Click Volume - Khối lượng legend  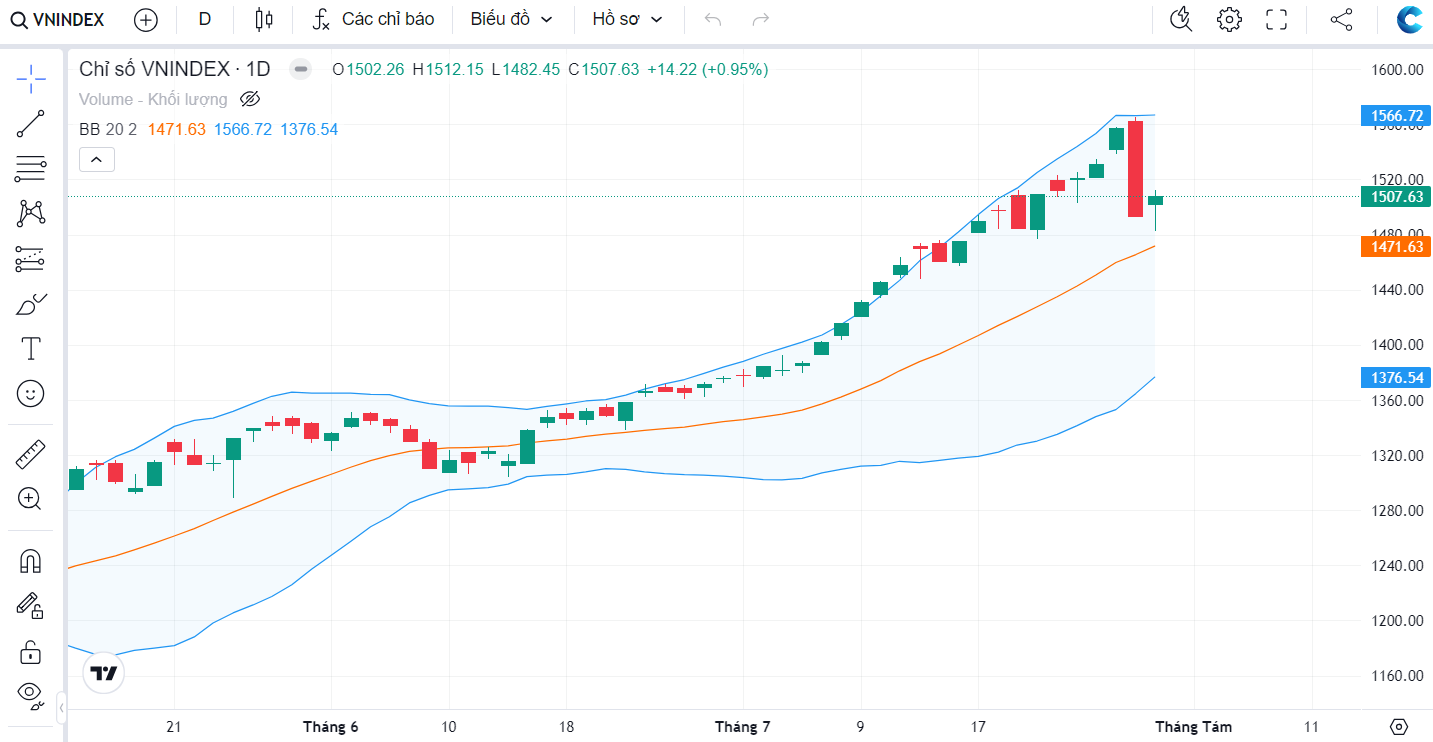pos(153,99)
